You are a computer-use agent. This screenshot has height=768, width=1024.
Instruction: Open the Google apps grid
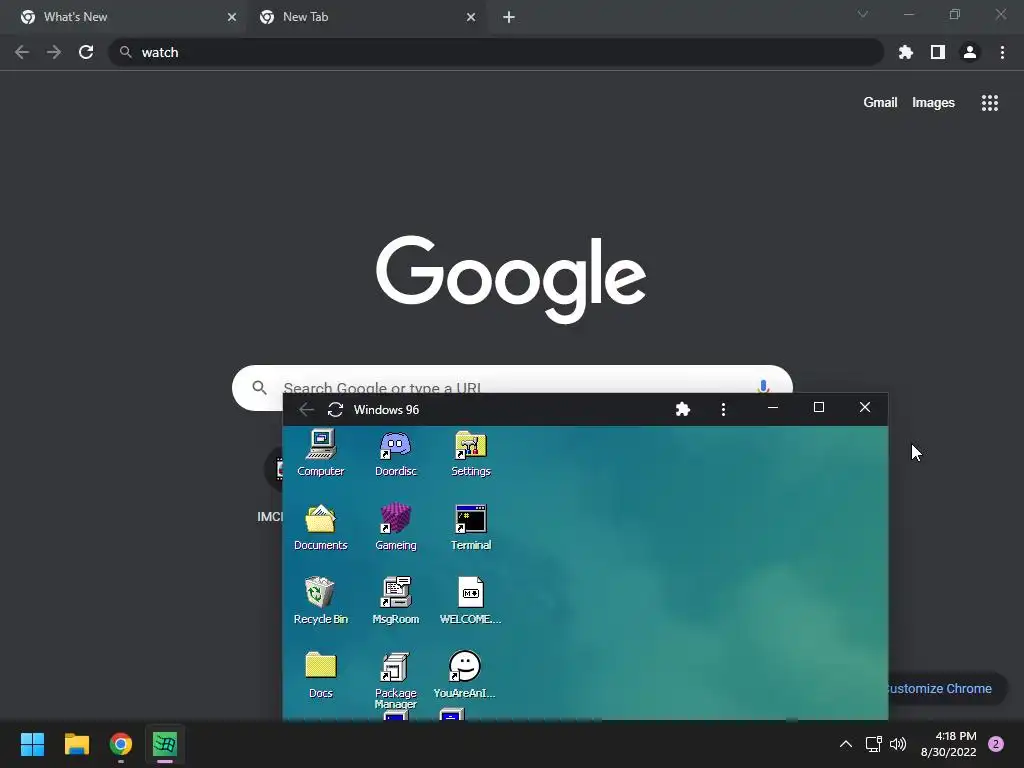coord(990,103)
